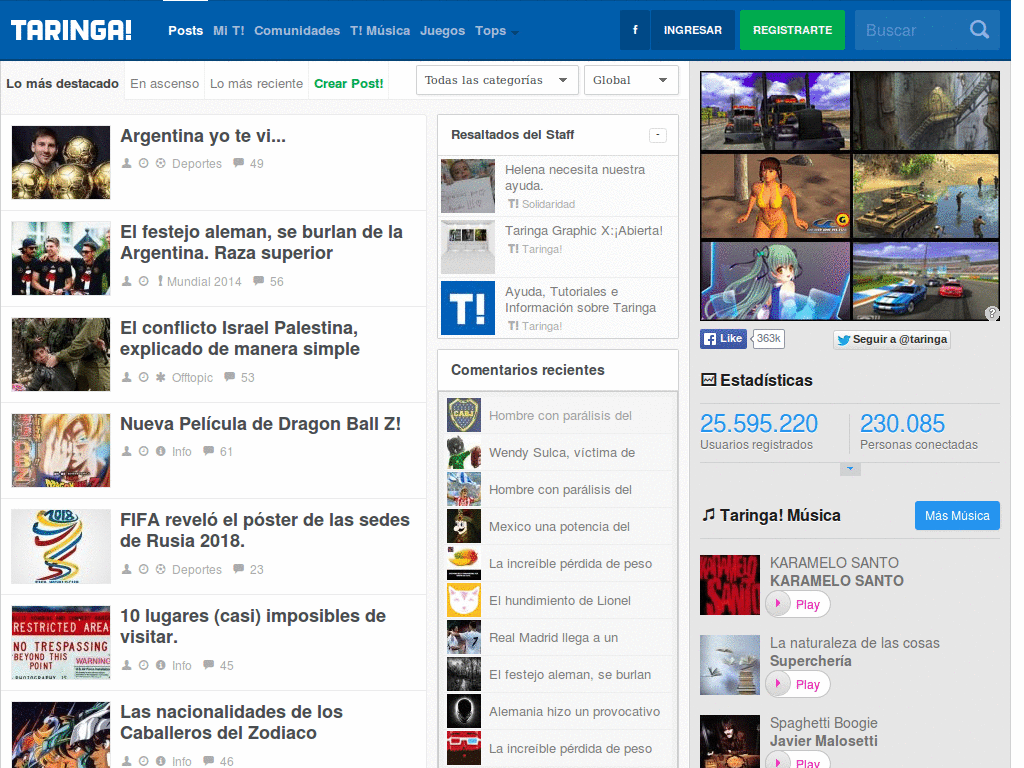Click the Offtopic asterisk category icon

coord(161,377)
